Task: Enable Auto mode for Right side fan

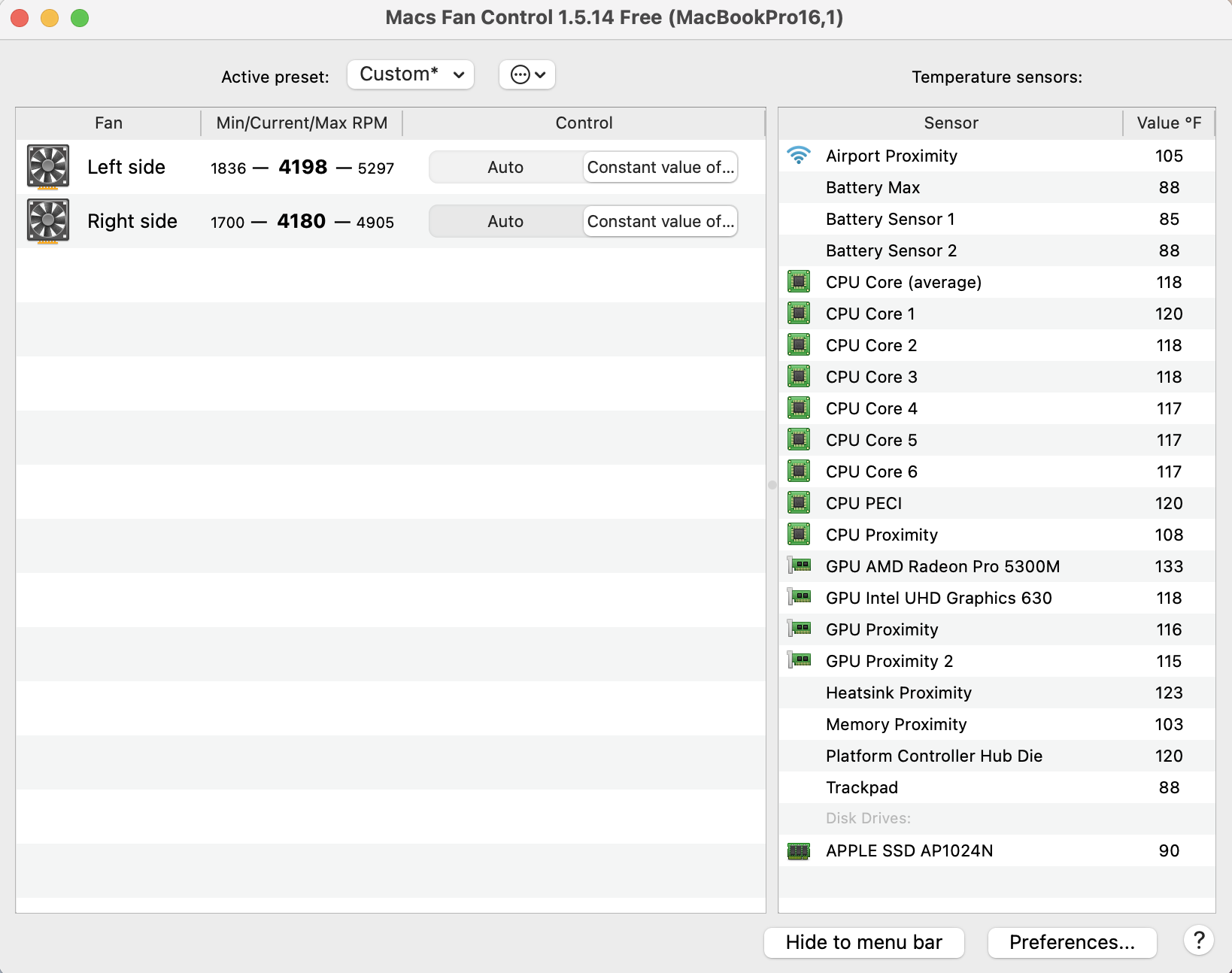Action: pos(504,221)
